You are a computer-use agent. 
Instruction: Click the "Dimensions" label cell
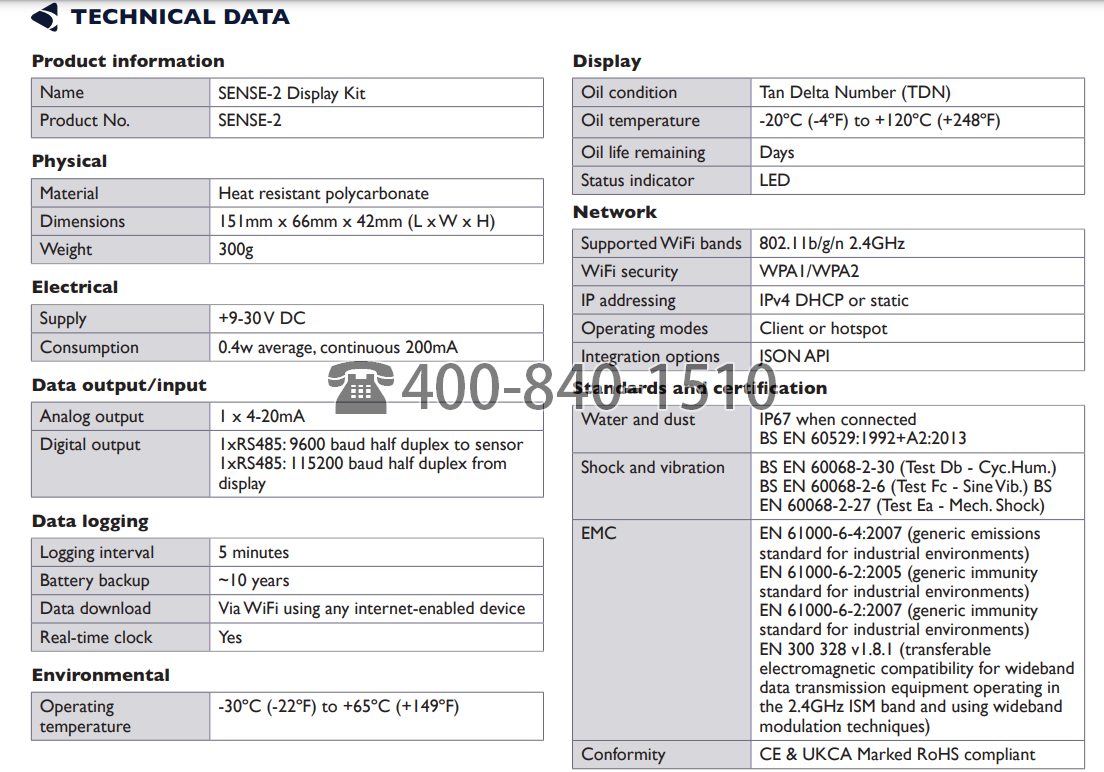120,221
